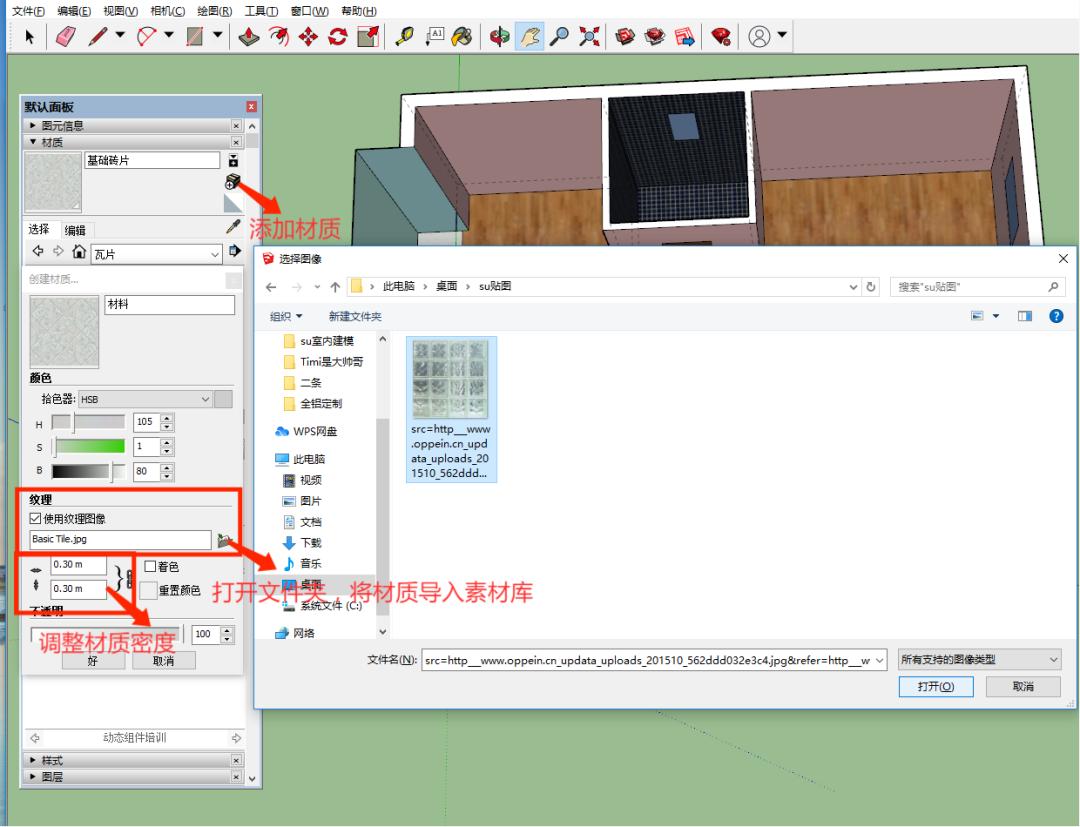Image resolution: width=1080 pixels, height=827 pixels.
Task: Uncheck 使用纹理图像 checkbox
Action: click(36, 518)
